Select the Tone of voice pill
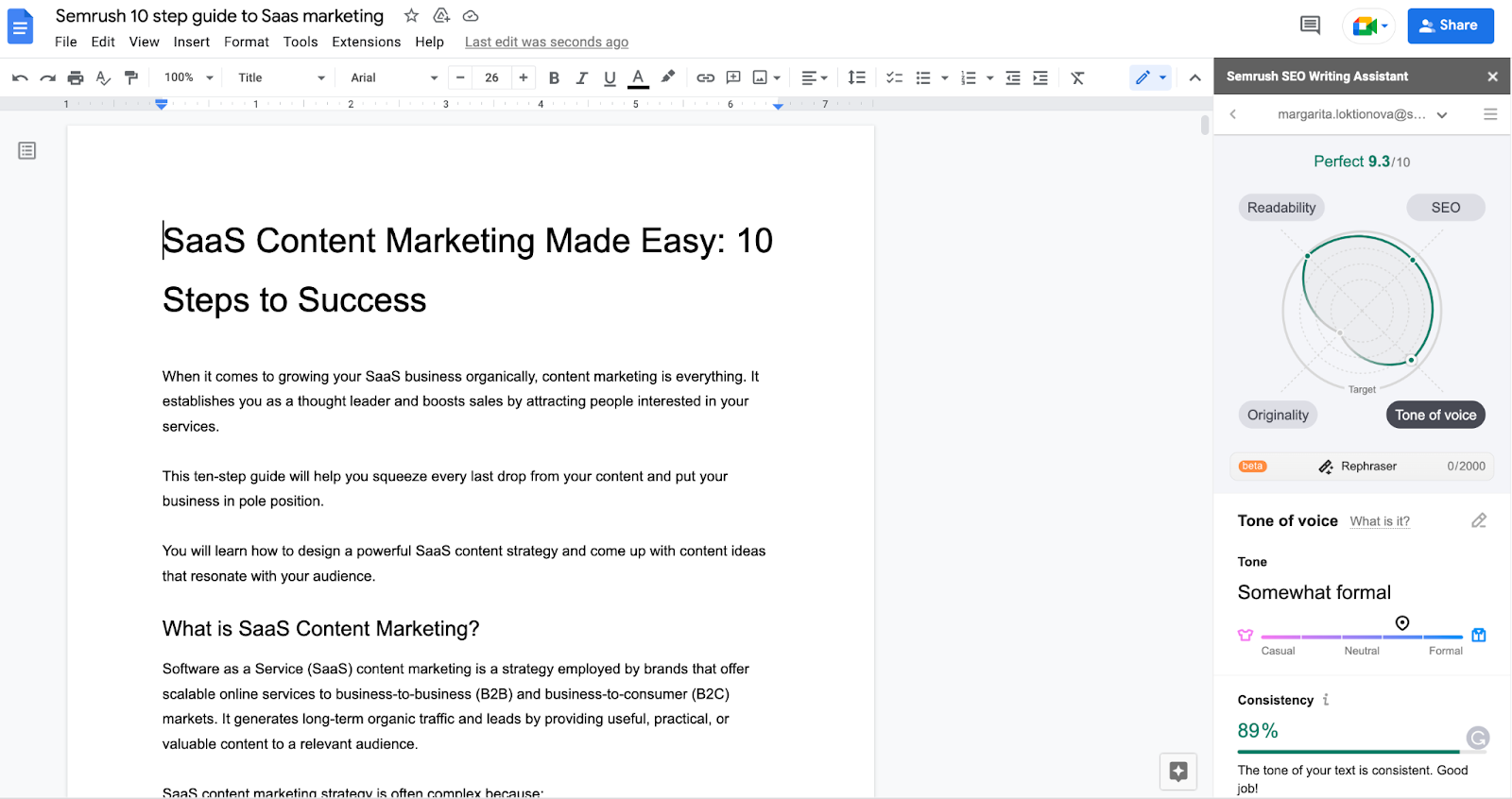The width and height of the screenshot is (1512, 799). coord(1435,415)
